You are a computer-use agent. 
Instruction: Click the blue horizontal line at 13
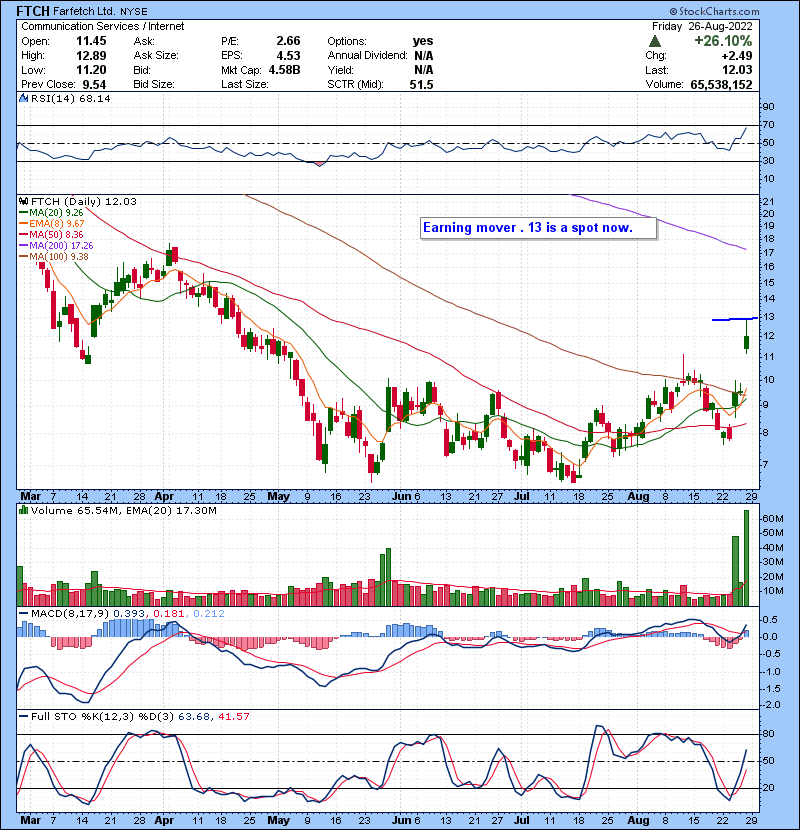735,319
